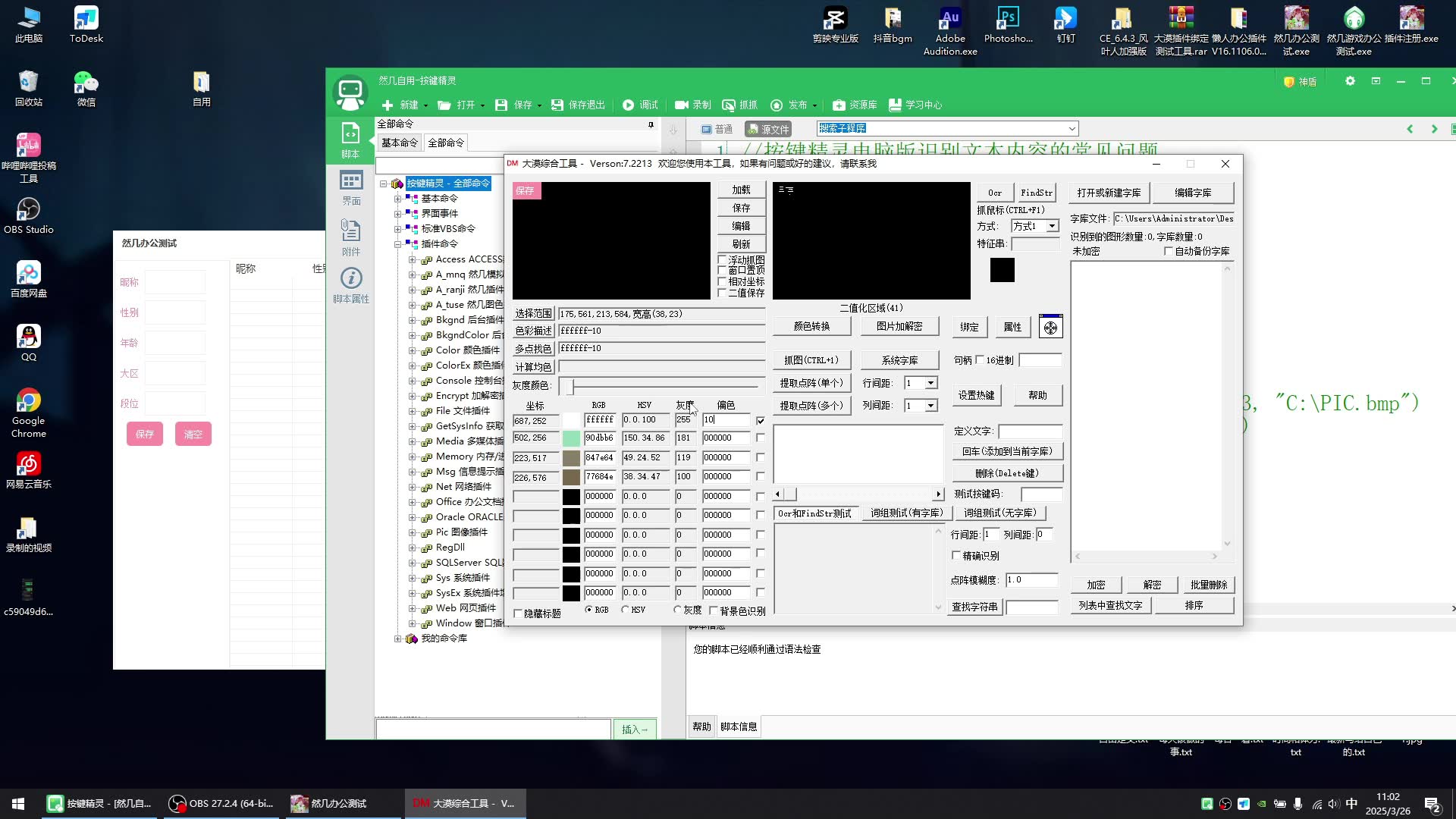Open 剪映专业版 desktop icon
This screenshot has height=819, width=1456.
[x=835, y=24]
